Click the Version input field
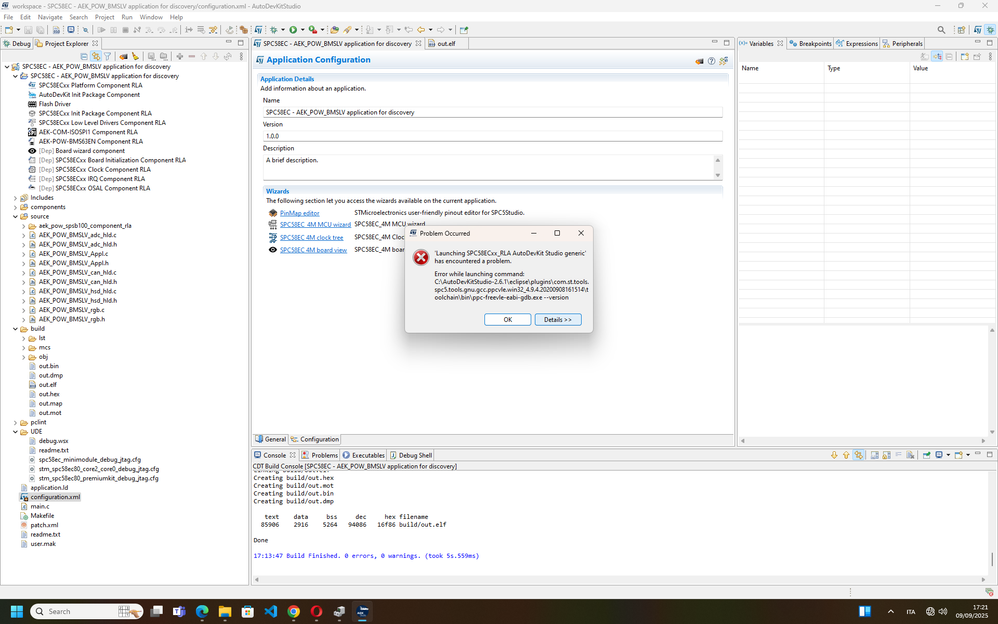This screenshot has width=998, height=624. [493, 136]
